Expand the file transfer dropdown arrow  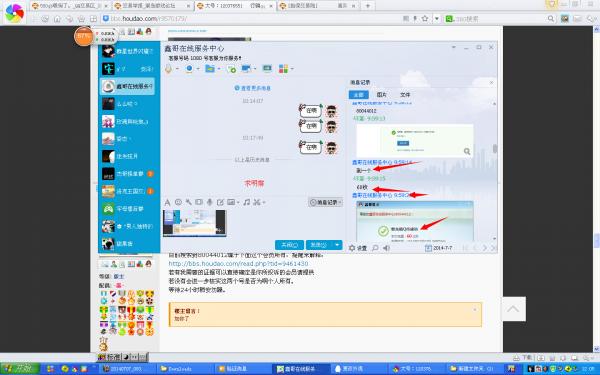tap(218, 69)
